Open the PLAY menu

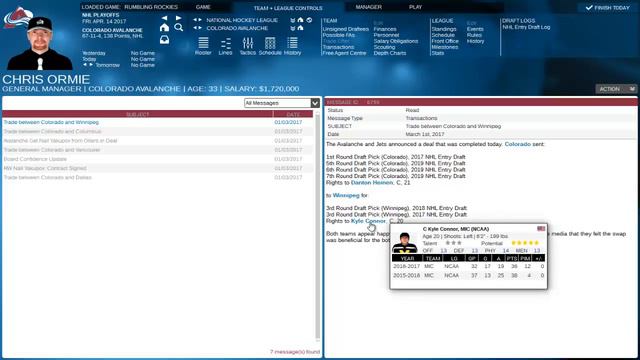pos(416,7)
